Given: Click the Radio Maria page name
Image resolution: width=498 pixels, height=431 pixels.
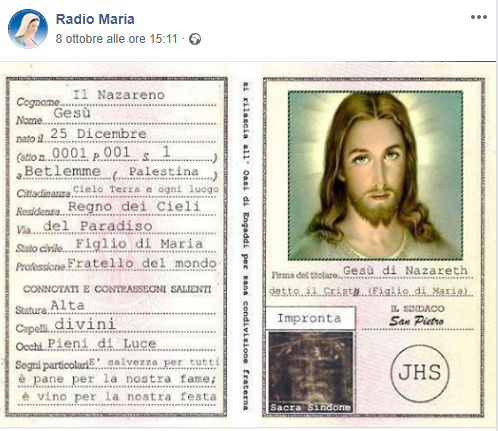Looking at the screenshot, I should coord(95,19).
